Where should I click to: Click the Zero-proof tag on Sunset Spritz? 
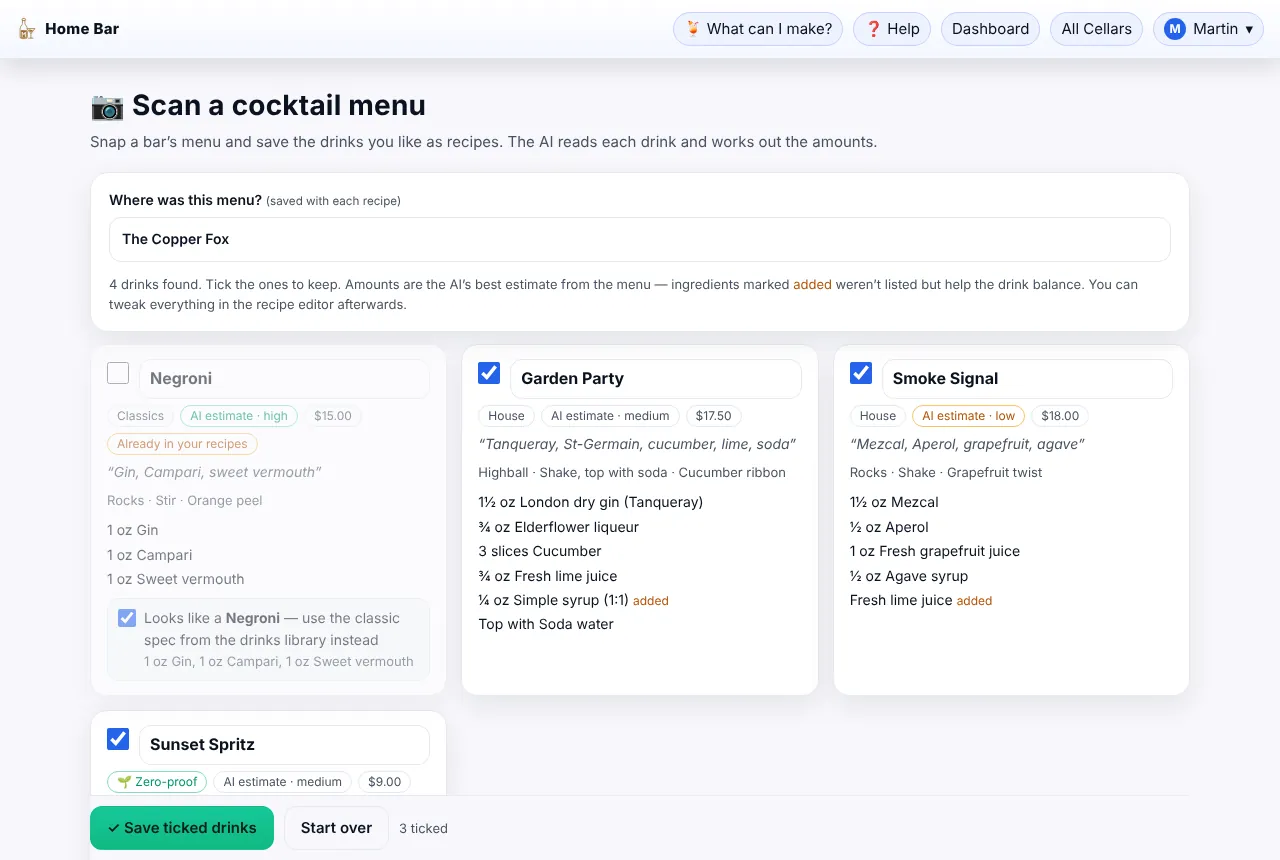pos(157,782)
